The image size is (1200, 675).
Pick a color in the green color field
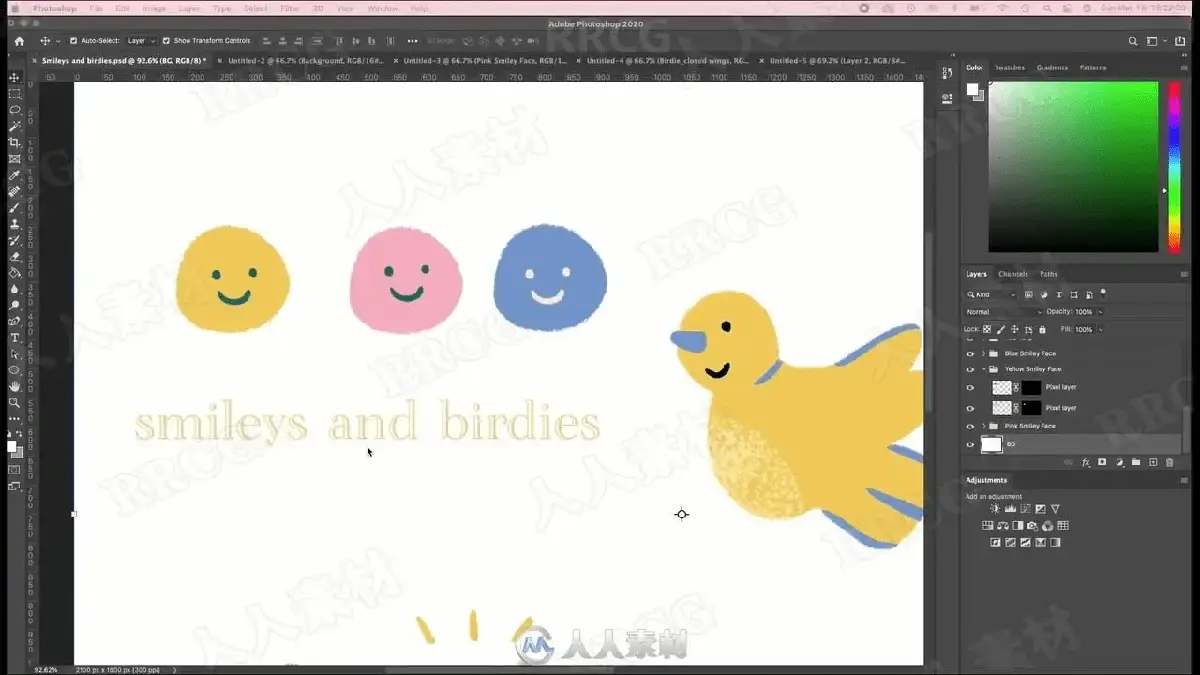(x=1073, y=167)
